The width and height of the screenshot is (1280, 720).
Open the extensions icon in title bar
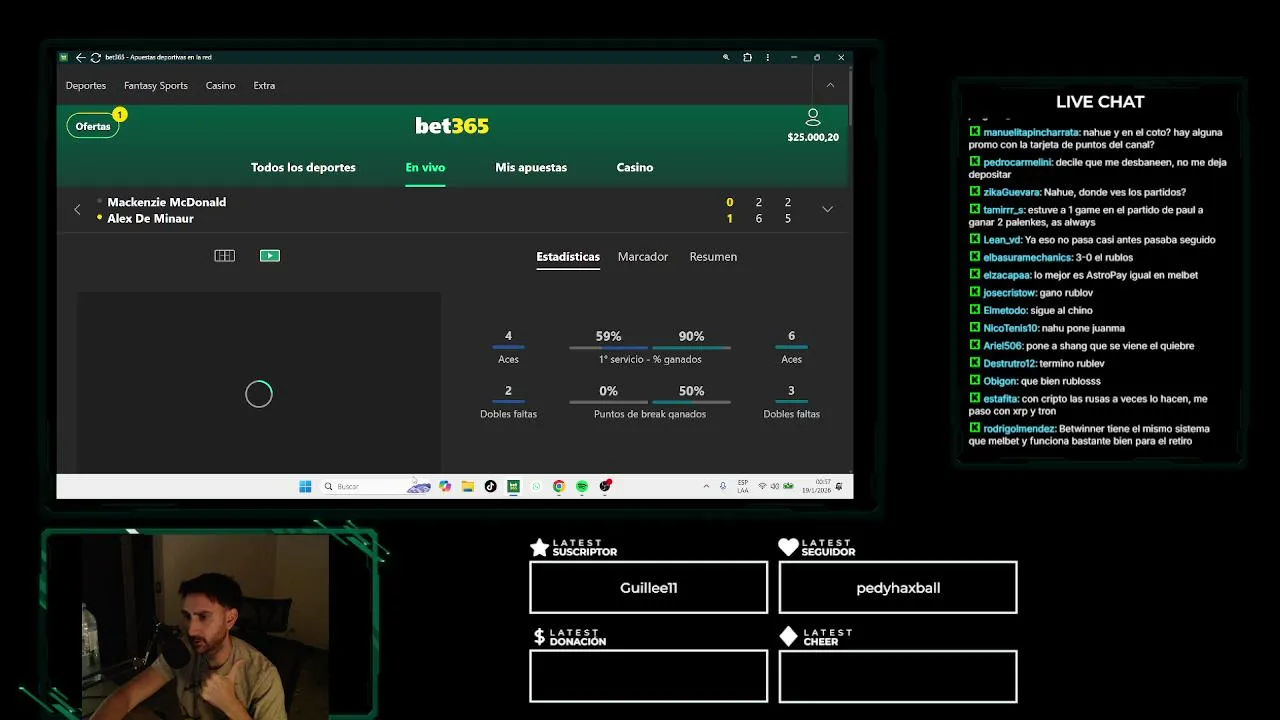(747, 57)
